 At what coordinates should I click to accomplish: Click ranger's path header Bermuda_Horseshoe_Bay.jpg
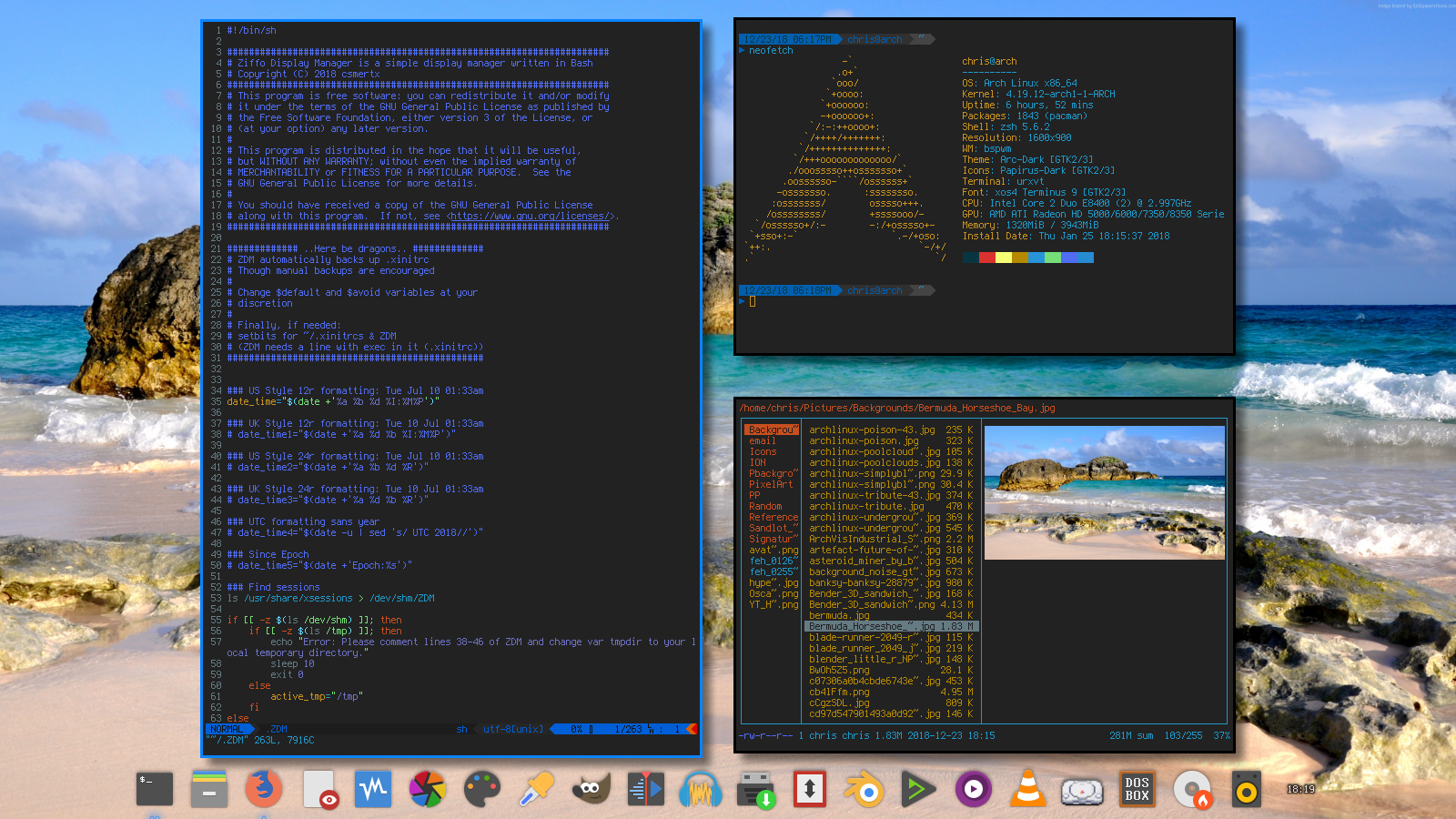pyautogui.click(x=986, y=408)
